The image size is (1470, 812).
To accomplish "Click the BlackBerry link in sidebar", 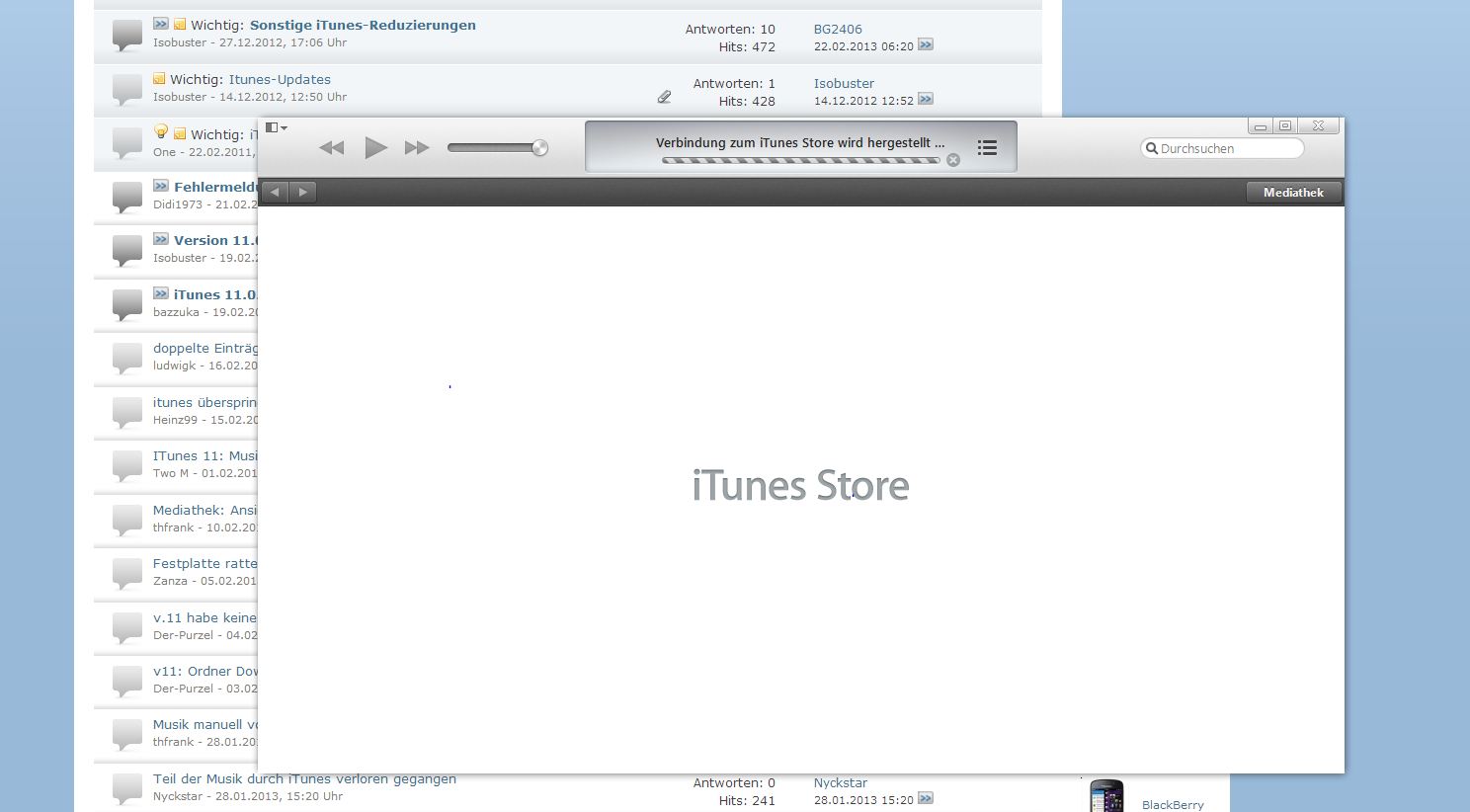I will tap(1173, 805).
